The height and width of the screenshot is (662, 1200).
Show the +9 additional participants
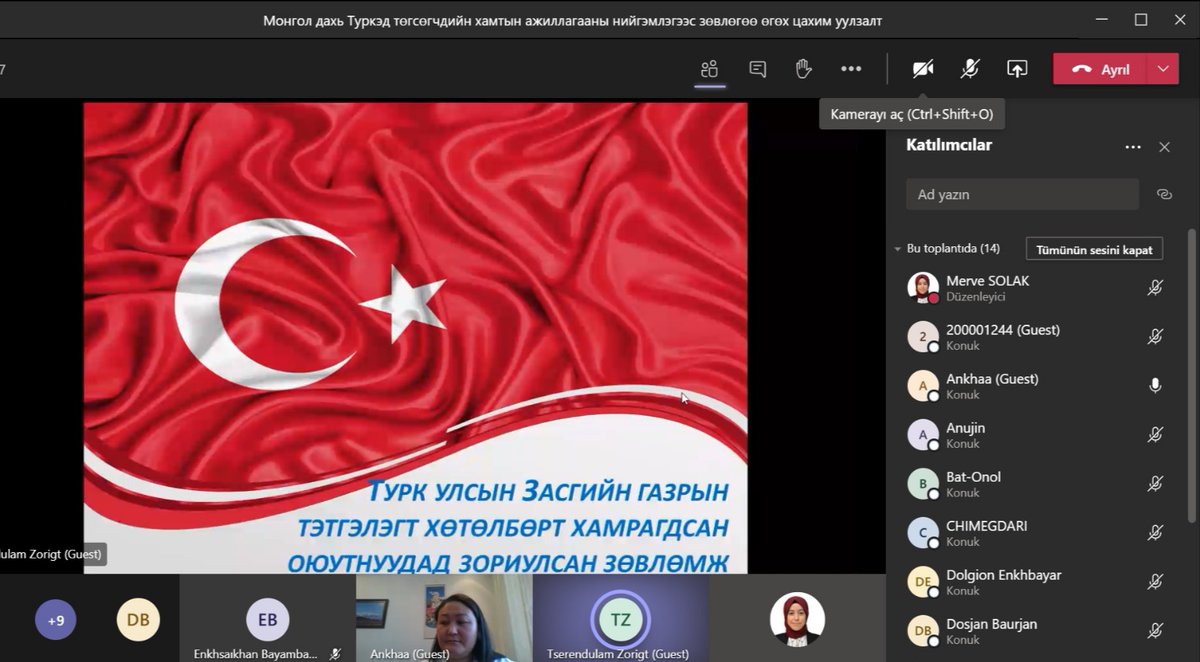pos(56,620)
